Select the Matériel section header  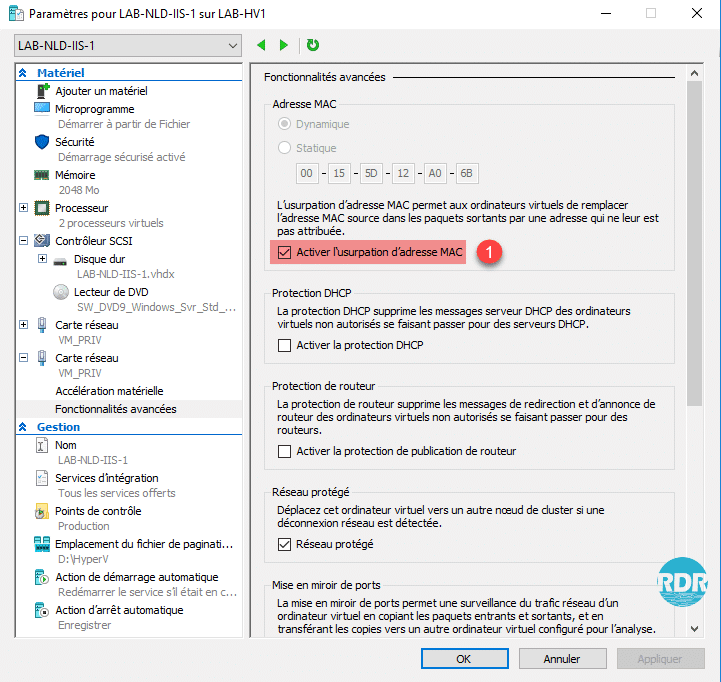click(x=61, y=73)
